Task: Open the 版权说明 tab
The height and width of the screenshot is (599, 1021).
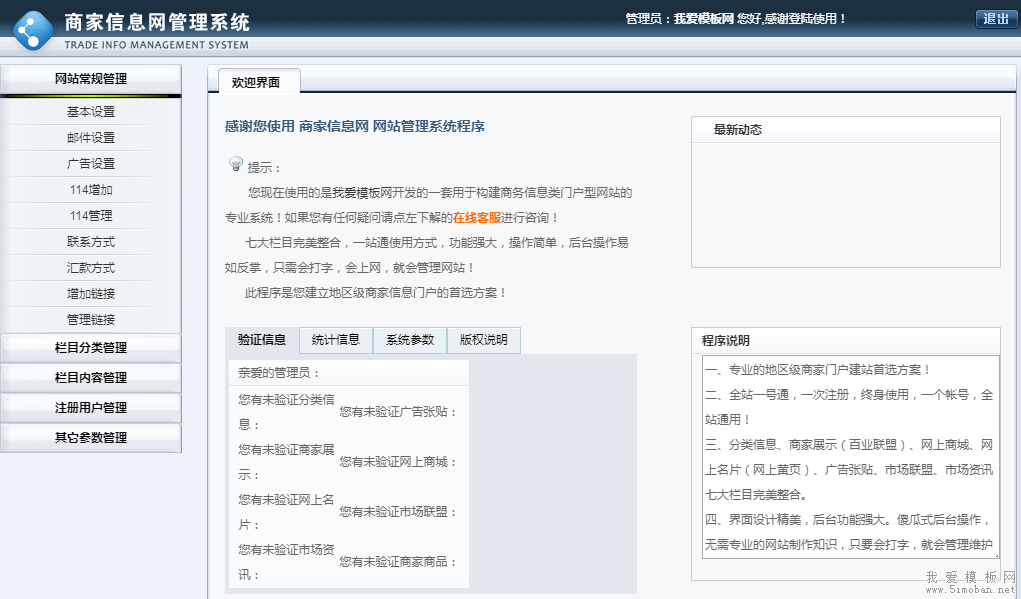Action: point(483,340)
